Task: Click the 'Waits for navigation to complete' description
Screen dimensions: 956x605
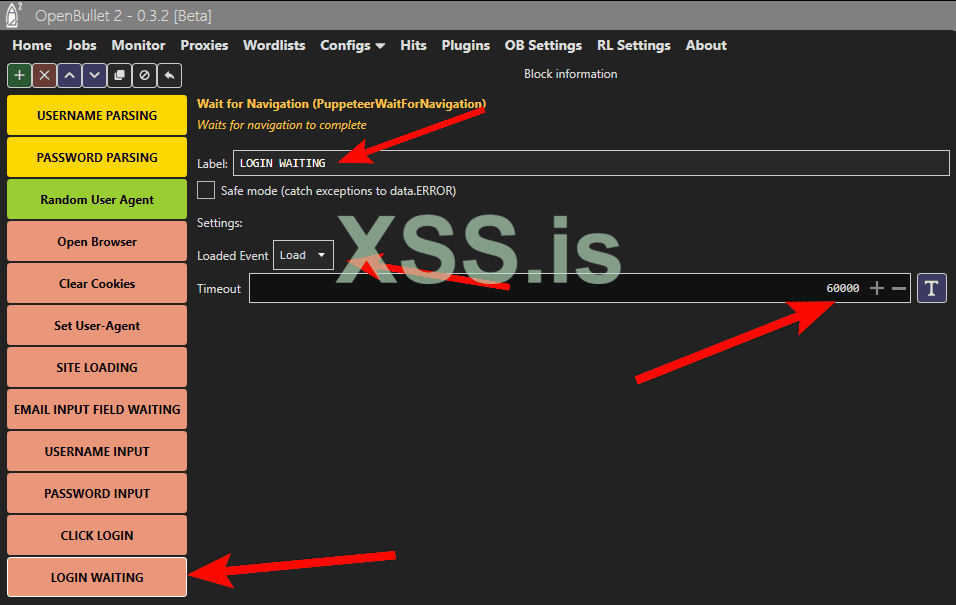Action: tap(282, 125)
